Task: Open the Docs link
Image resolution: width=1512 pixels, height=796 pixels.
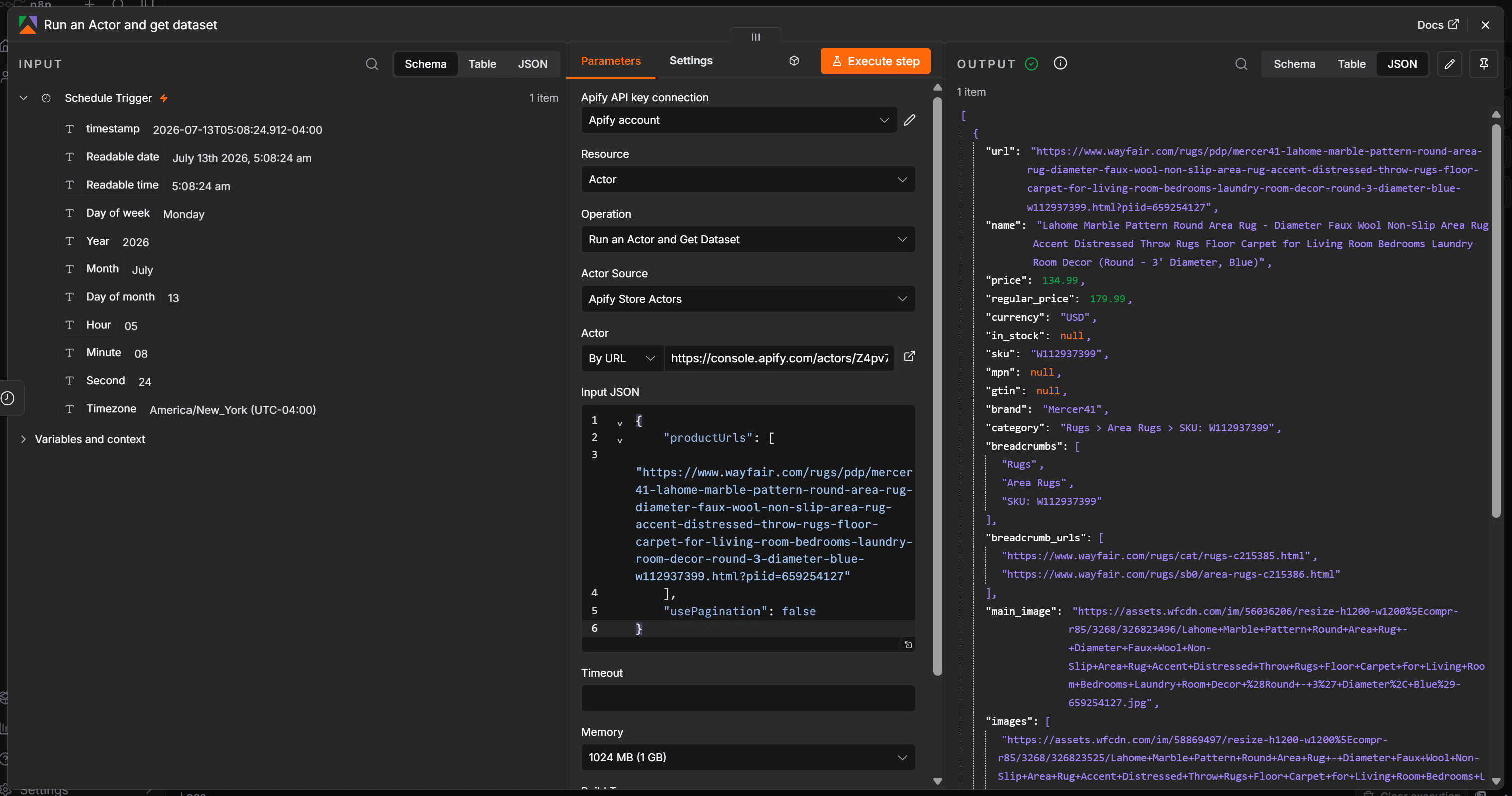Action: 1437,25
